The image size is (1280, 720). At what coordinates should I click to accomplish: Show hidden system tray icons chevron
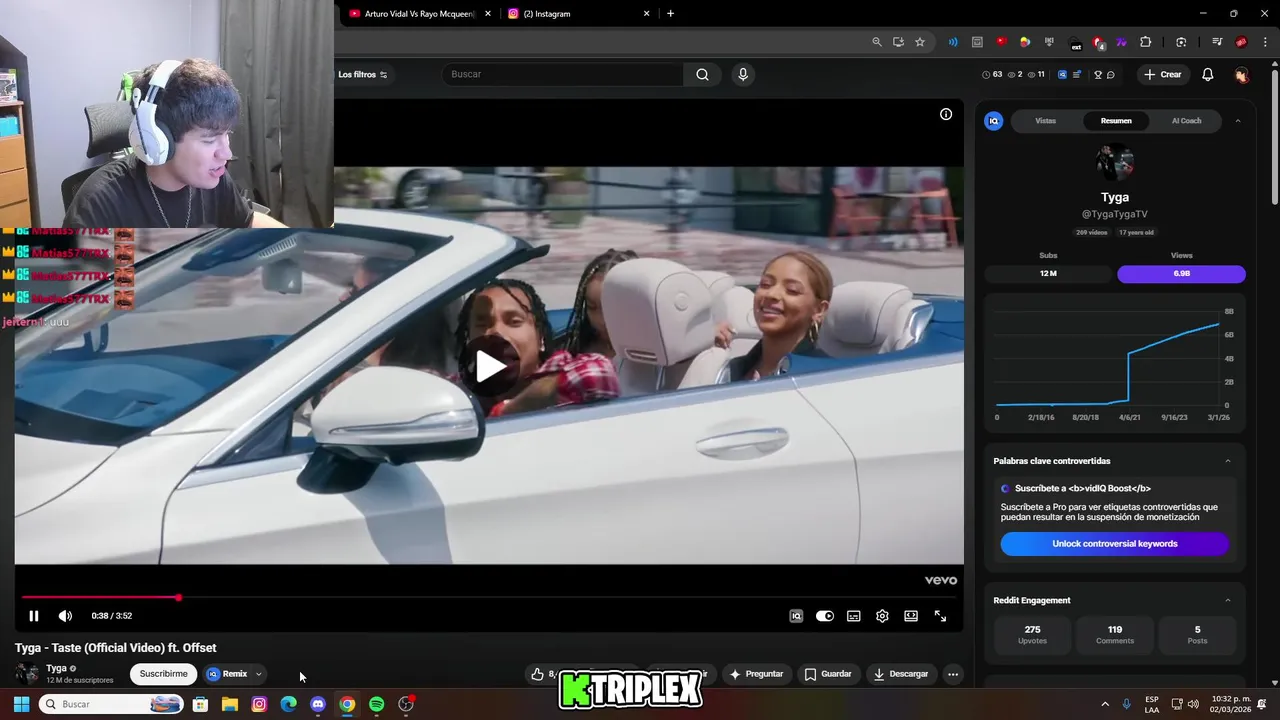[1105, 704]
